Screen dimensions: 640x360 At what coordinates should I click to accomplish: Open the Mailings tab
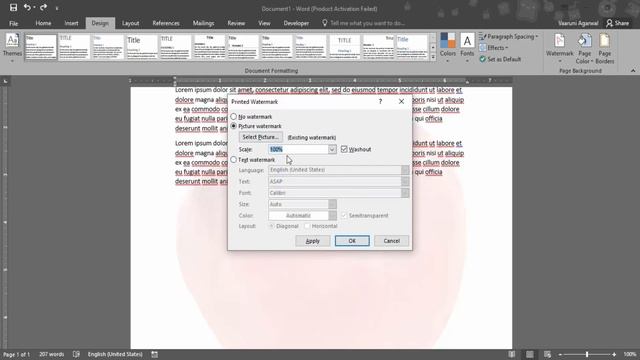tap(203, 23)
